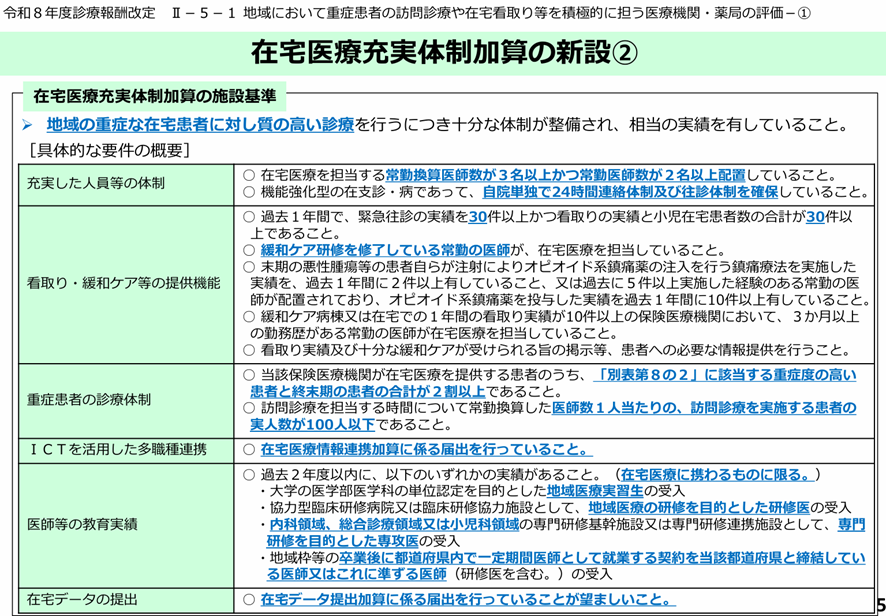Viewport: 886px width, 616px height.
Task: Click the arrow bullet before 地域の重症な在宅患者
Action: coord(29,126)
